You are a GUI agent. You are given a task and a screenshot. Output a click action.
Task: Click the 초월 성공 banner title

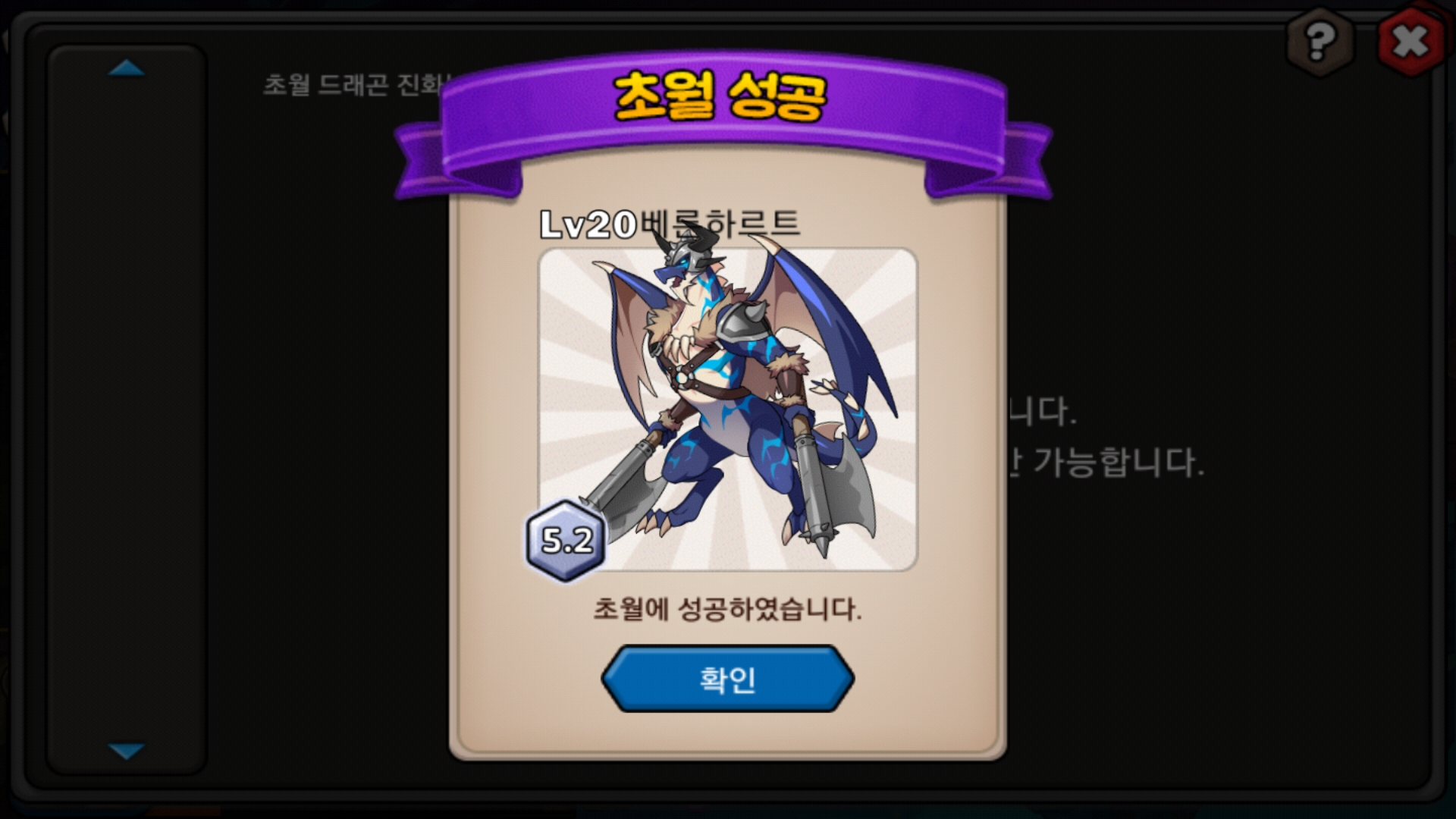pyautogui.click(x=719, y=96)
